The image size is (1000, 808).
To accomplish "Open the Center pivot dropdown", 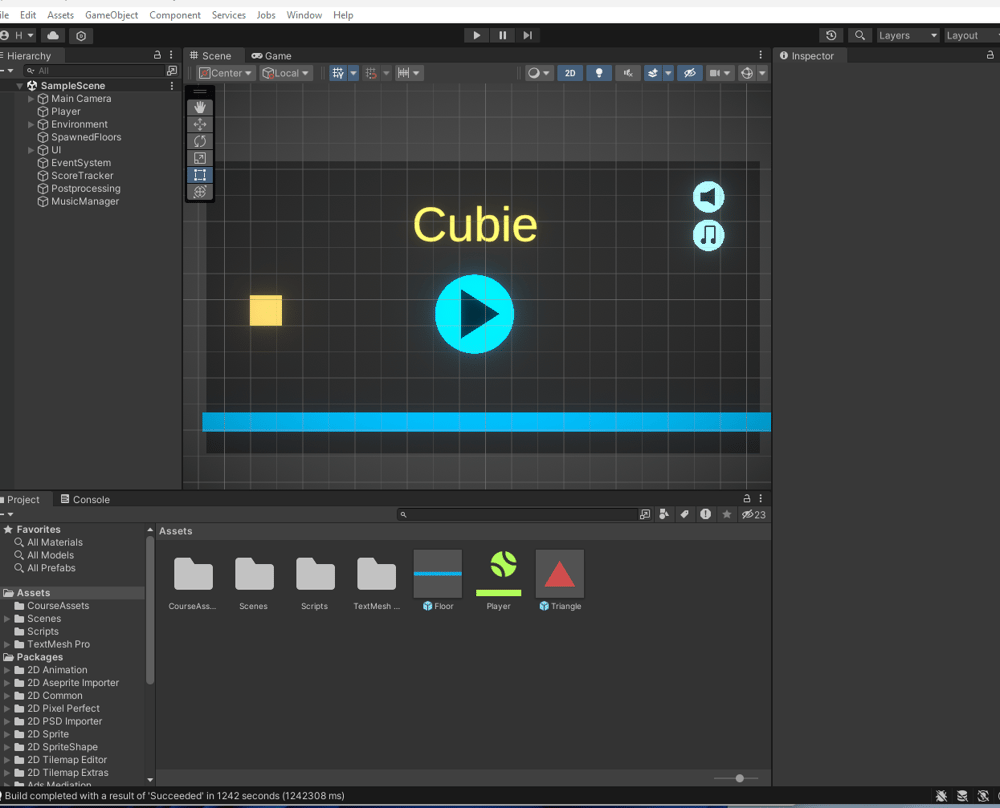I will (x=226, y=73).
